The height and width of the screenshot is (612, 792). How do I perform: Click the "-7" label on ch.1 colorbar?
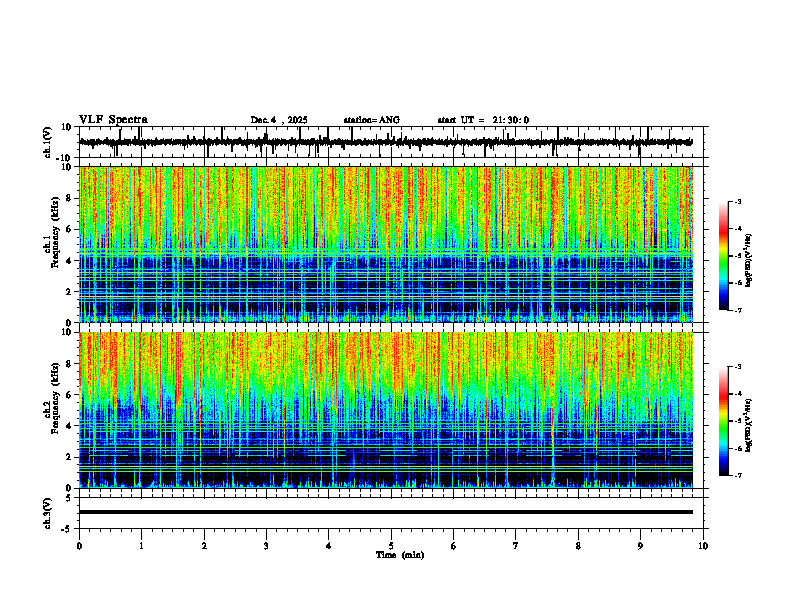pyautogui.click(x=737, y=310)
